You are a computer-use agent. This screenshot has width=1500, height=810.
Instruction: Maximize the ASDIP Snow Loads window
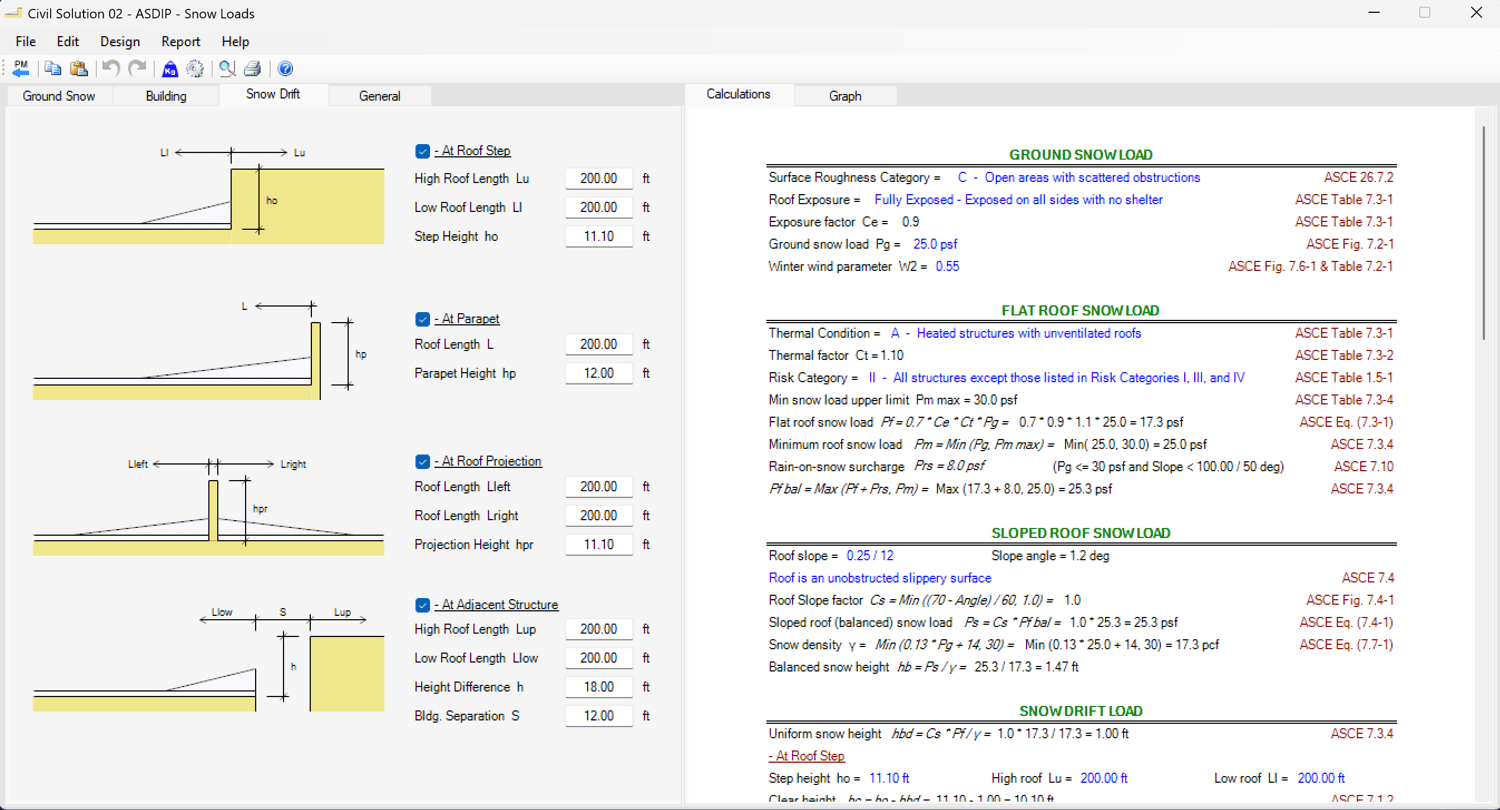[1425, 13]
